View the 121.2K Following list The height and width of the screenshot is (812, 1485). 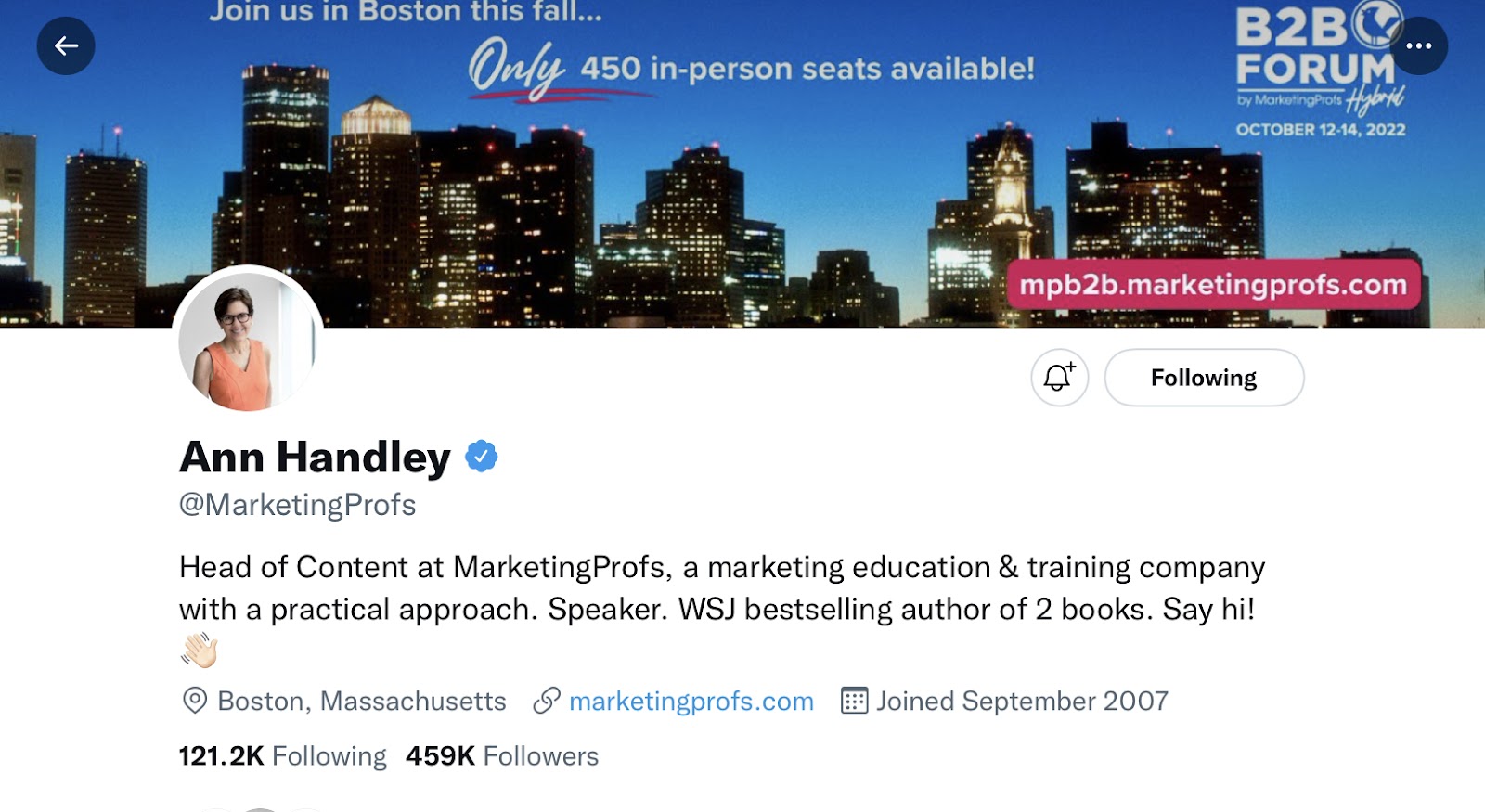(282, 756)
